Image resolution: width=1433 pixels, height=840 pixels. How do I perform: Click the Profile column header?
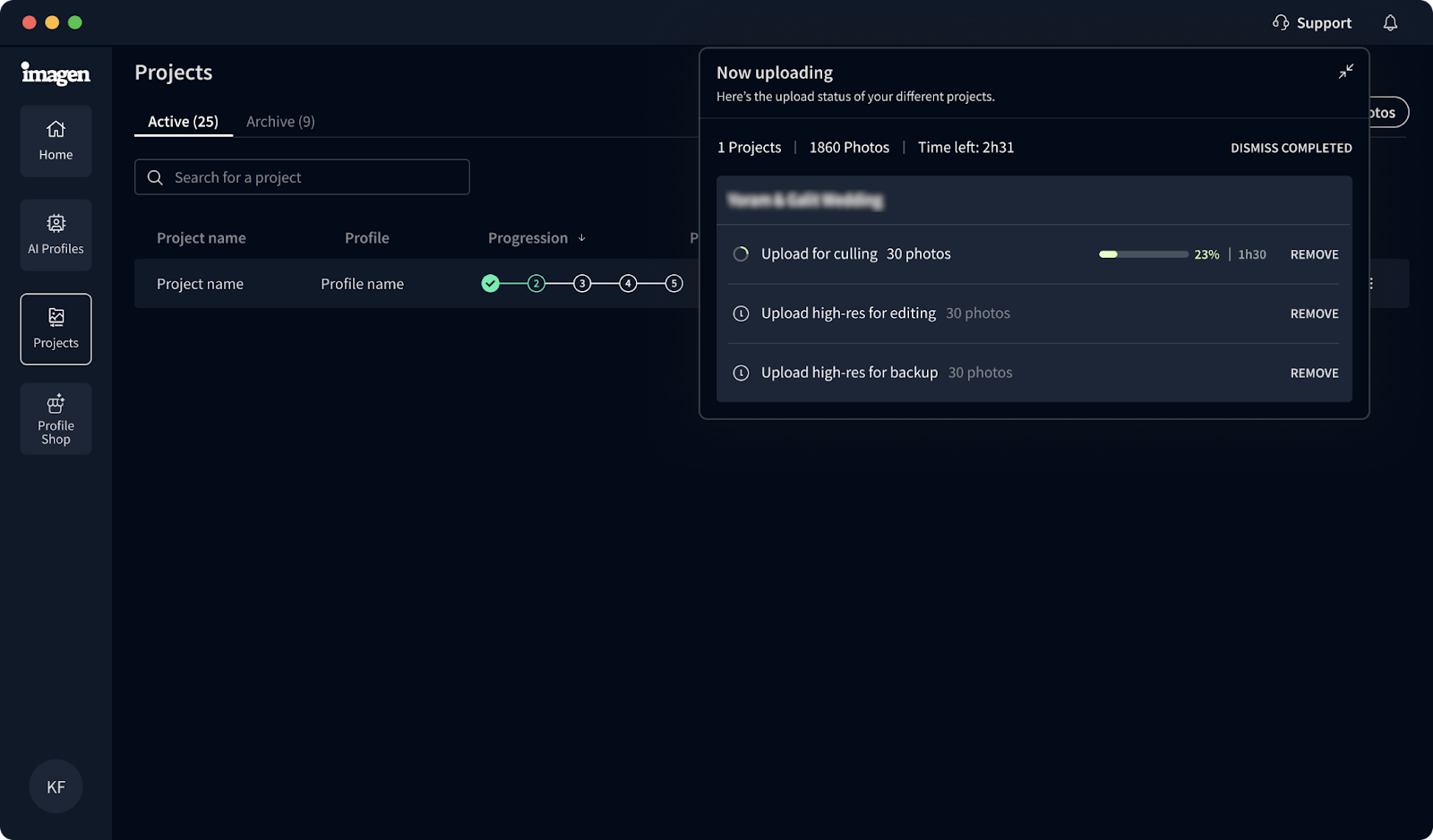pos(367,237)
